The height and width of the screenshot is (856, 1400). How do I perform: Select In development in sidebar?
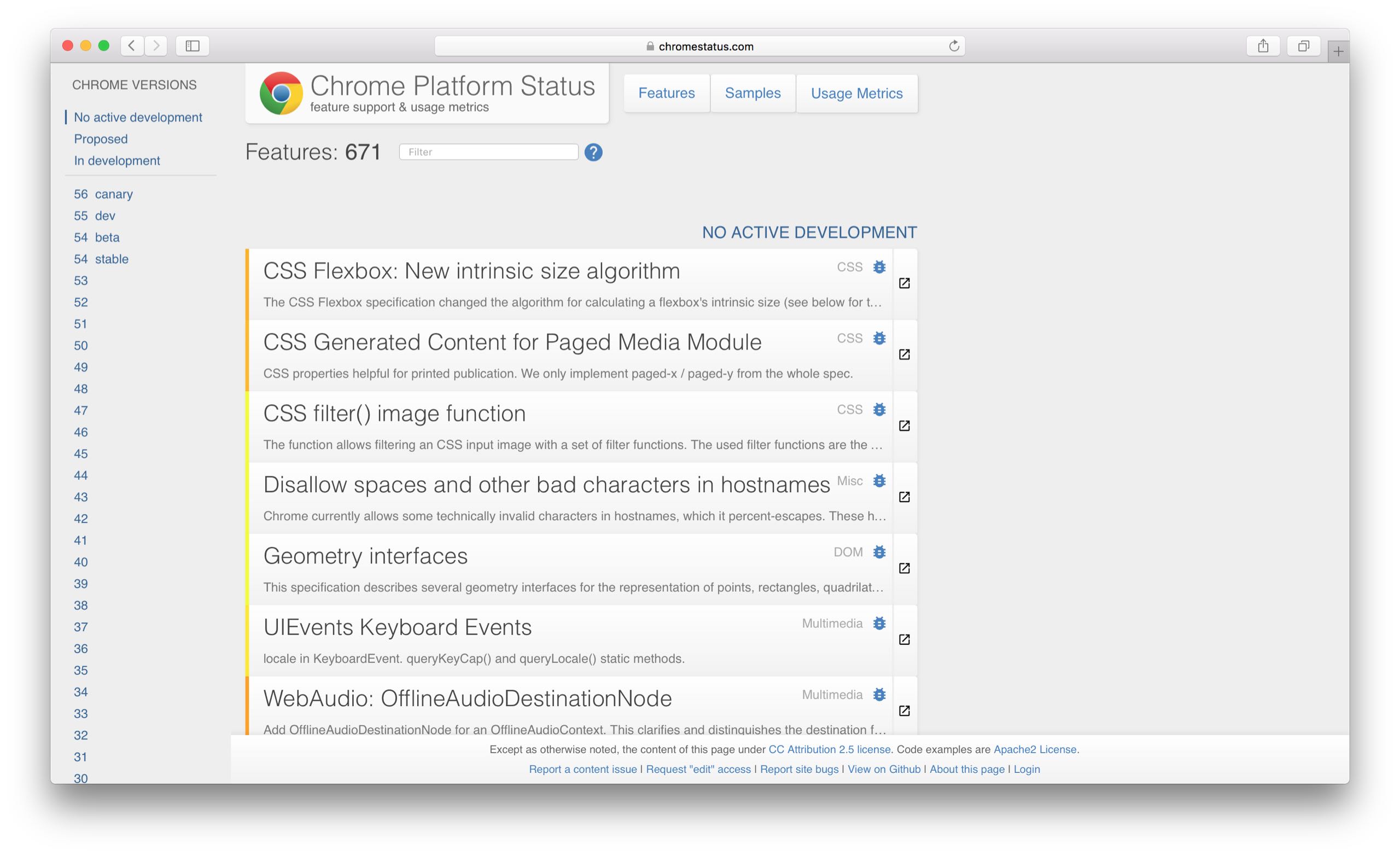(x=117, y=160)
